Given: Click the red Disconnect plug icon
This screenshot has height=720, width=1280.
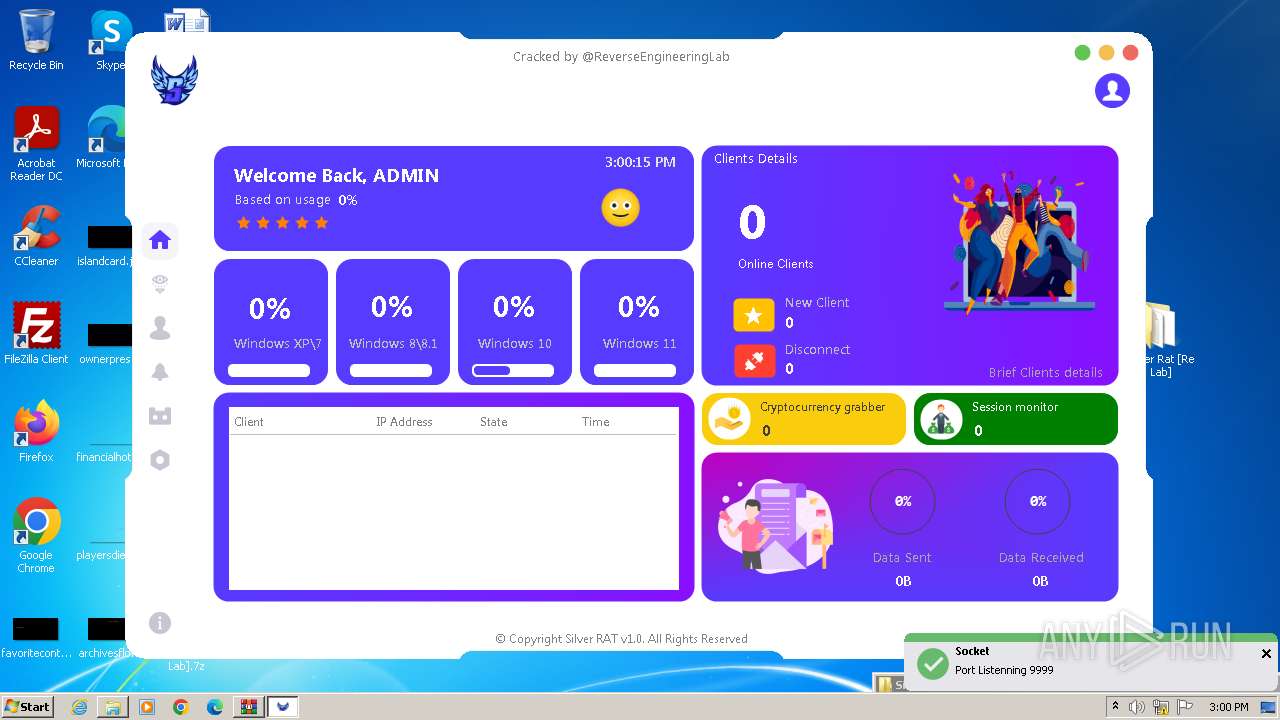Looking at the screenshot, I should [754, 361].
